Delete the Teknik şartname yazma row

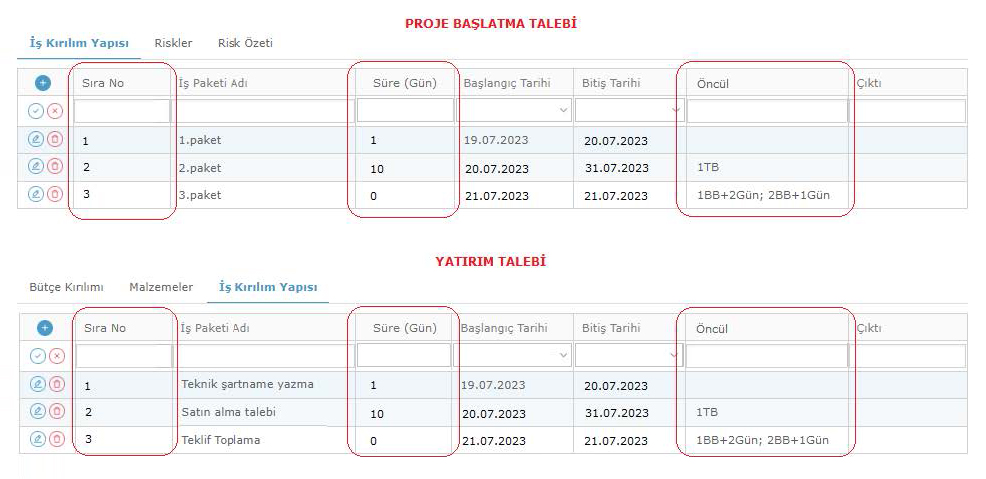click(x=56, y=384)
